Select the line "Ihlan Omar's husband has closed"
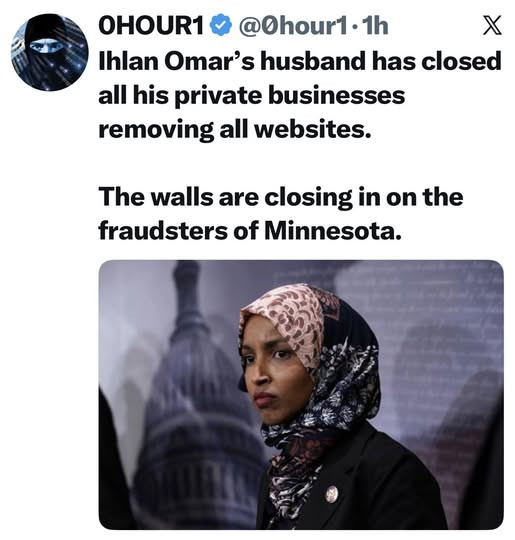This screenshot has width=515, height=540. pyautogui.click(x=299, y=61)
